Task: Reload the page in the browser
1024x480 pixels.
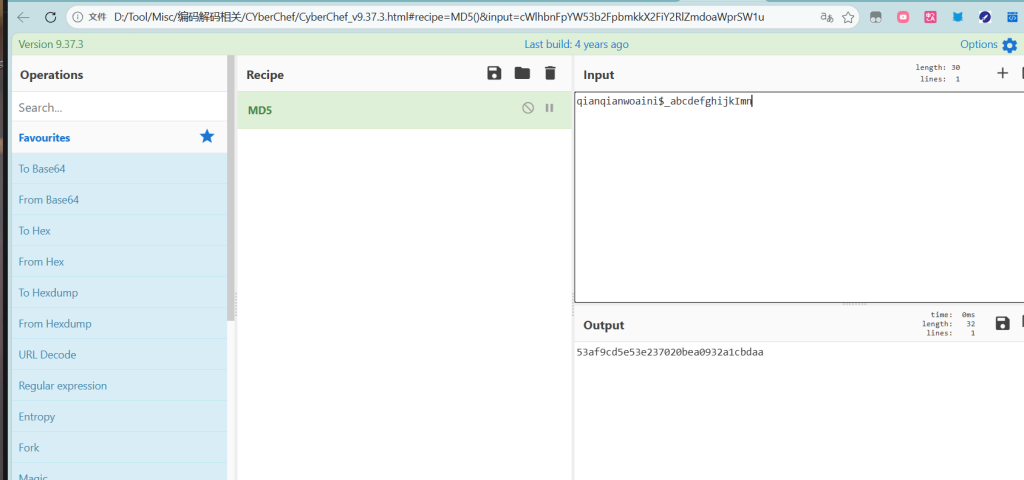Action: coord(50,17)
